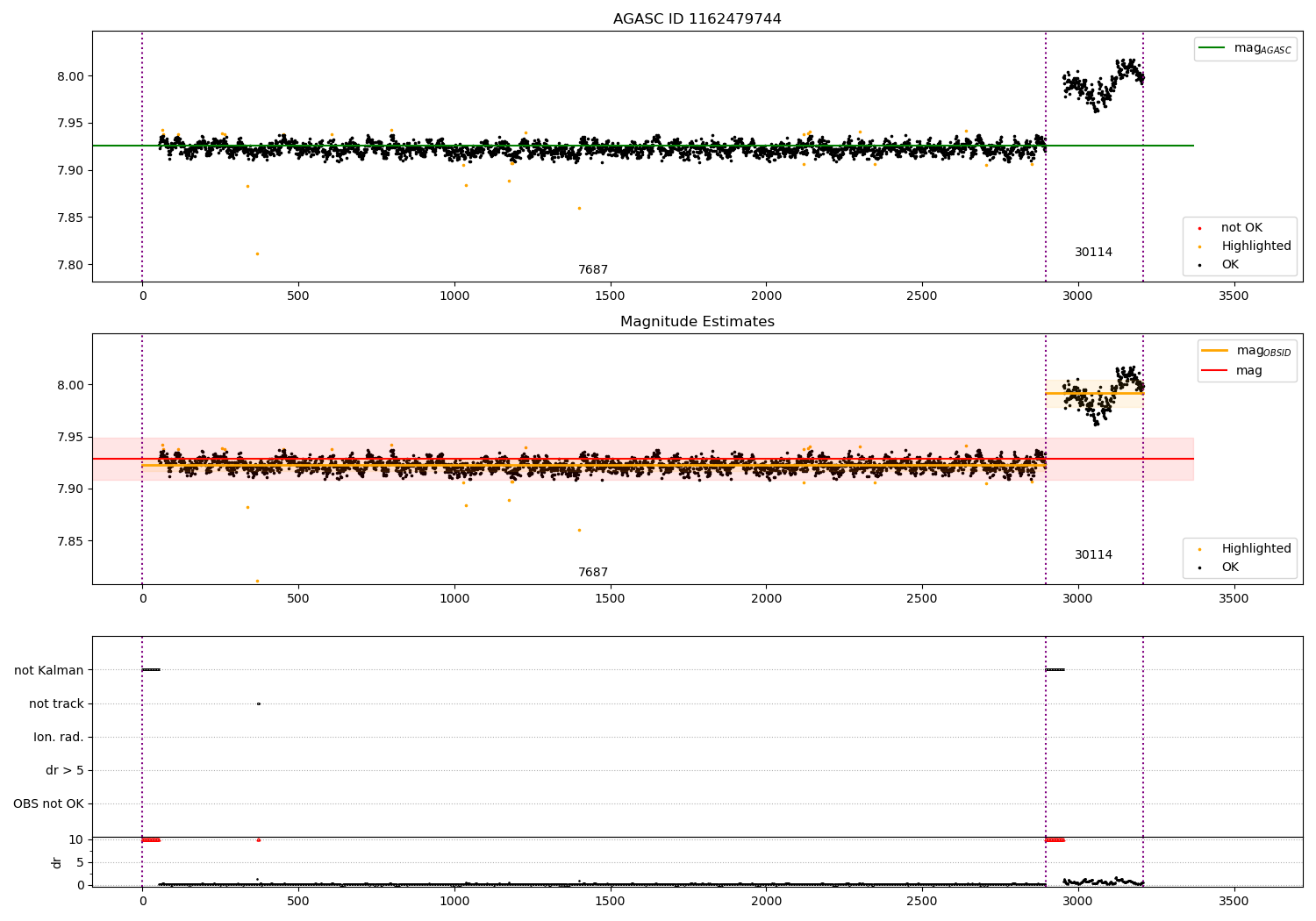
Task: Click the "not track" row label
Action: coord(56,703)
